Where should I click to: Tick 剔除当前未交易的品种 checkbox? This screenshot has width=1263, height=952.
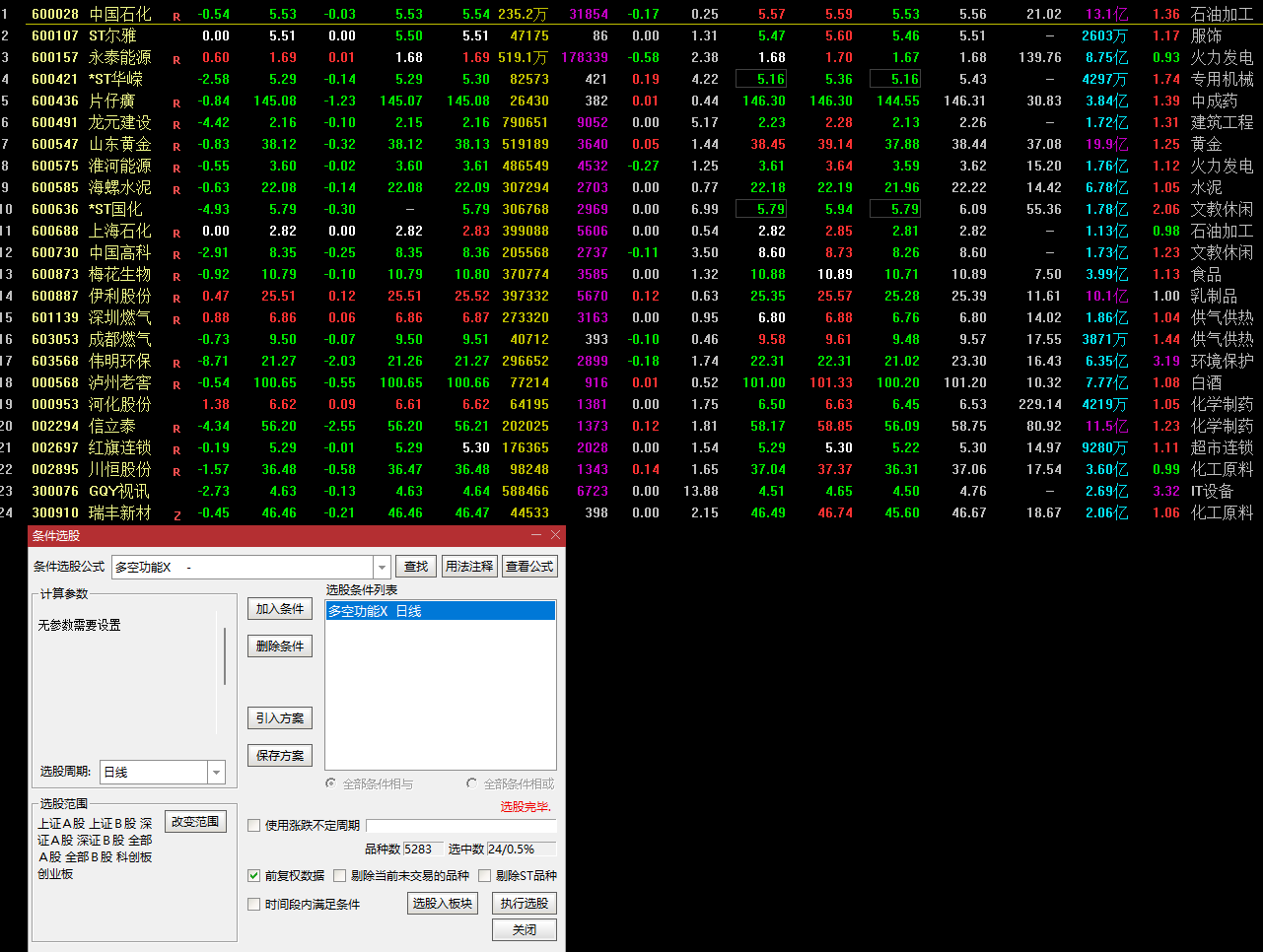point(339,875)
